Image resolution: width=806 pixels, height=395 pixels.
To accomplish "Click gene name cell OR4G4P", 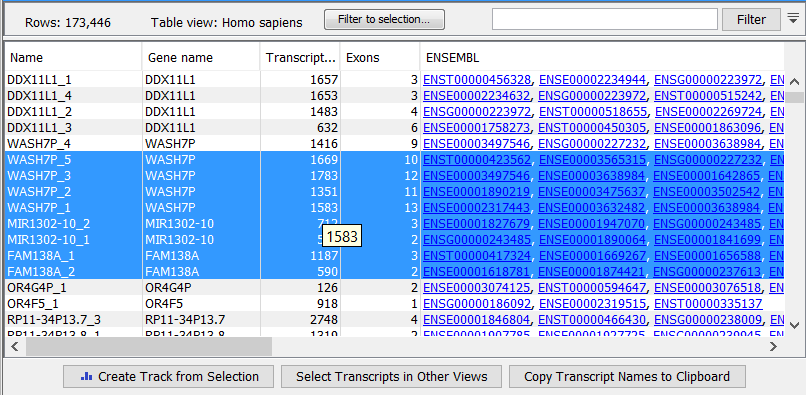I will pos(169,288).
